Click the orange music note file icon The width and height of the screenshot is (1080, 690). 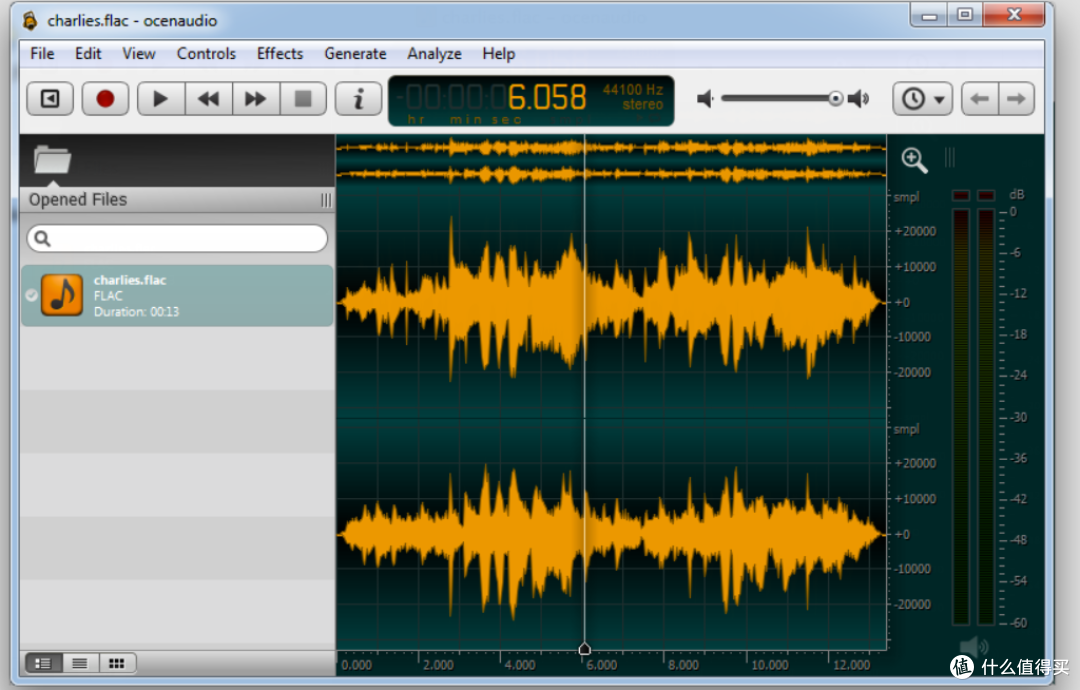click(x=62, y=295)
